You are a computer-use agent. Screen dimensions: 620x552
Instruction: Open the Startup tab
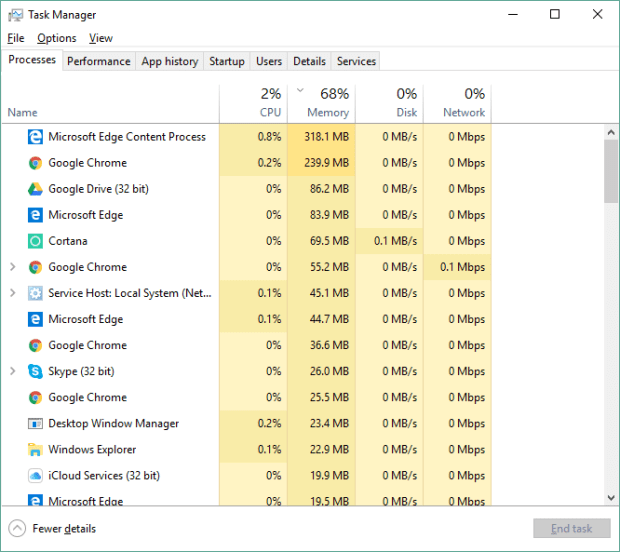coord(227,61)
